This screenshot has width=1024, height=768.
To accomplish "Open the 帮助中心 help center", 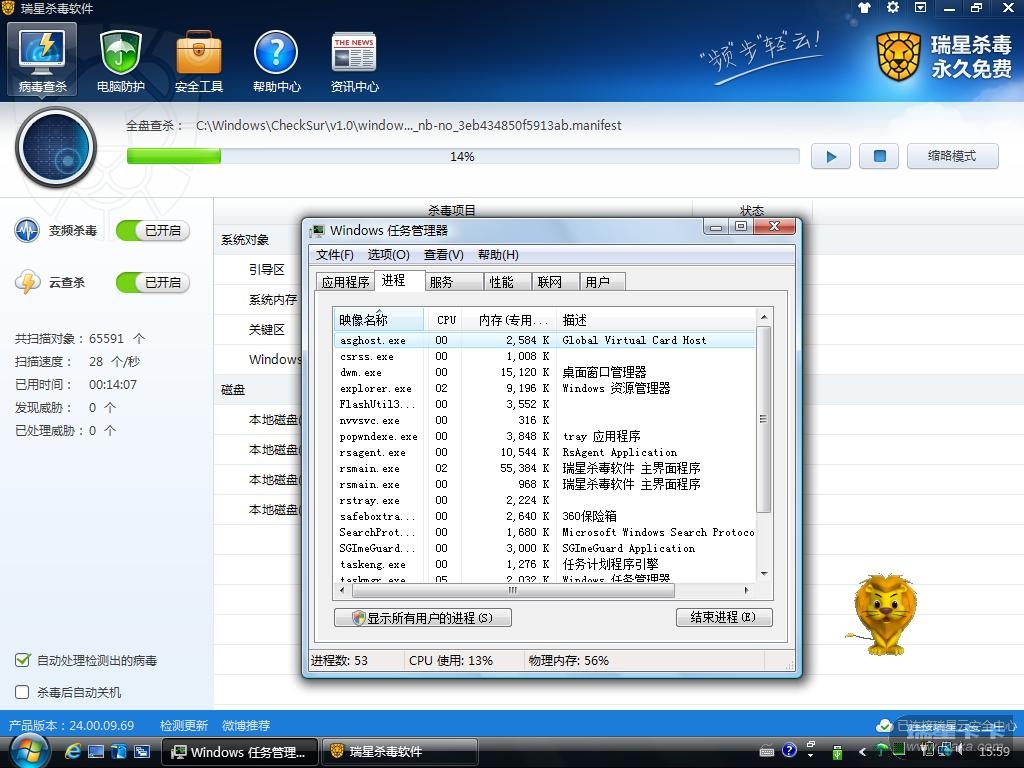I will (x=277, y=62).
